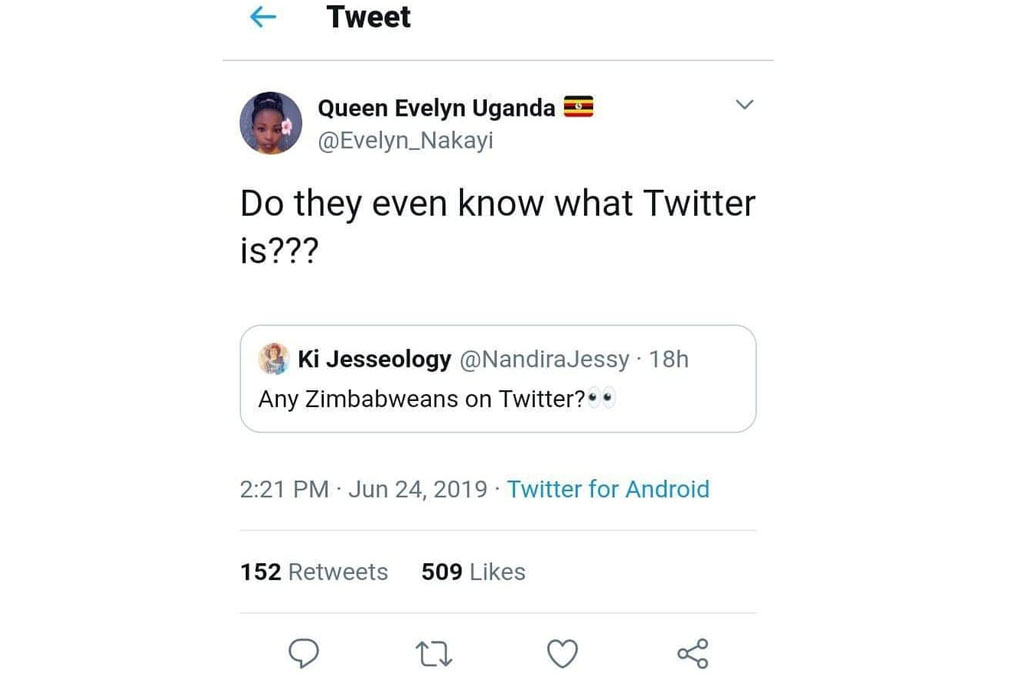This screenshot has height=688, width=1024.
Task: Open the Twitter for Android link
Action: [x=608, y=489]
